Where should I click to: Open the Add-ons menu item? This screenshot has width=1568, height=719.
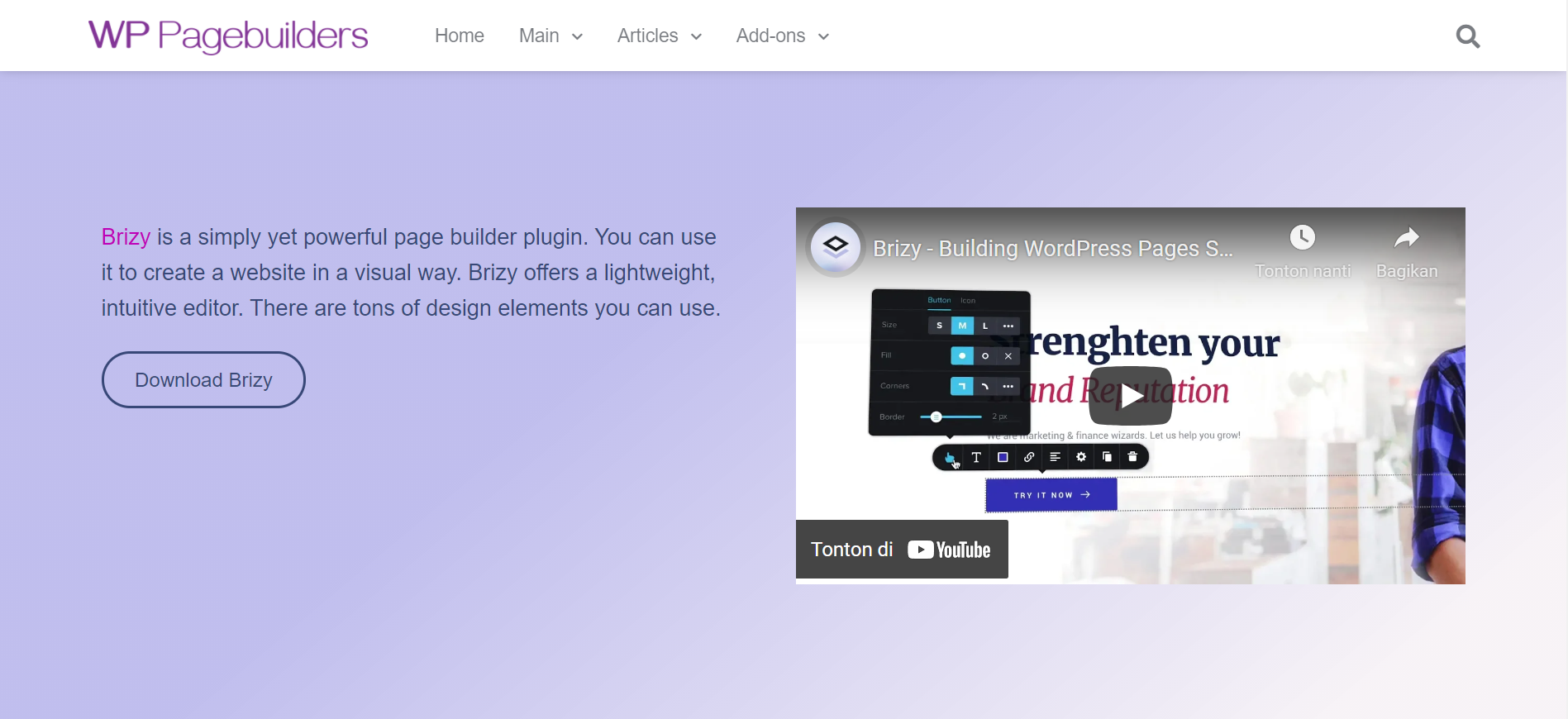click(770, 36)
